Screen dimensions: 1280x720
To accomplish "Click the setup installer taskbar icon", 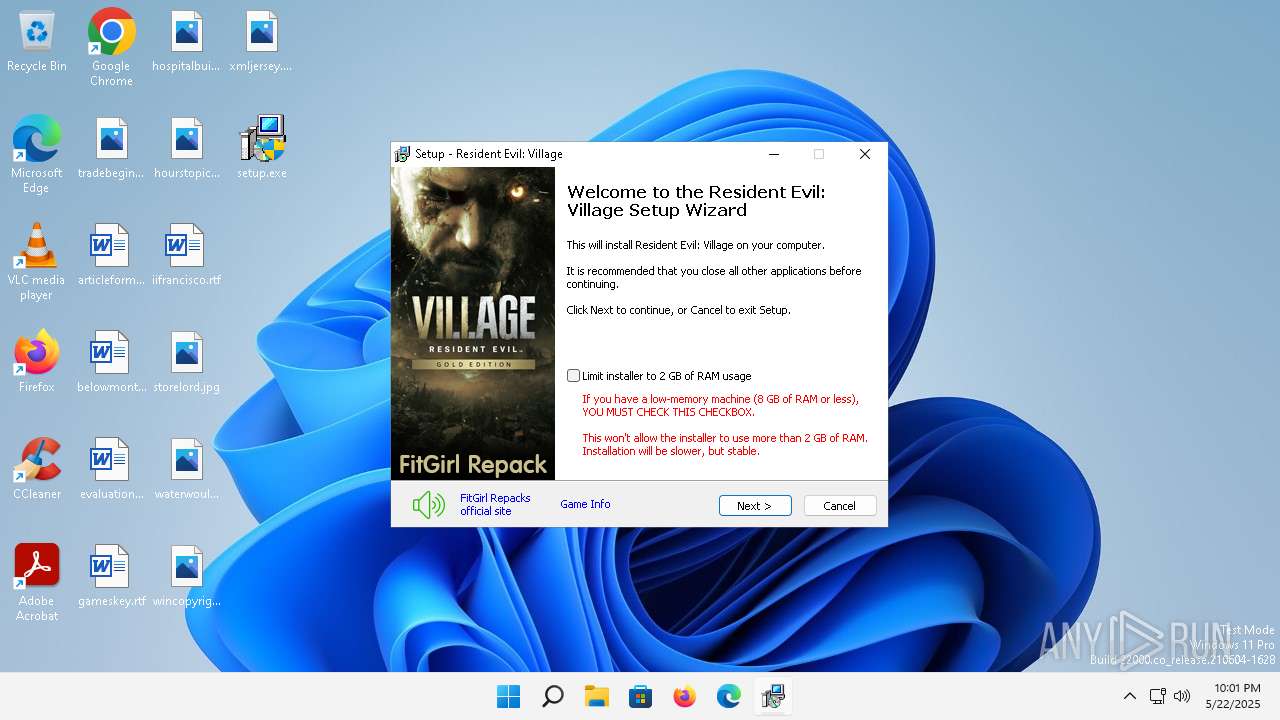I will tap(773, 696).
